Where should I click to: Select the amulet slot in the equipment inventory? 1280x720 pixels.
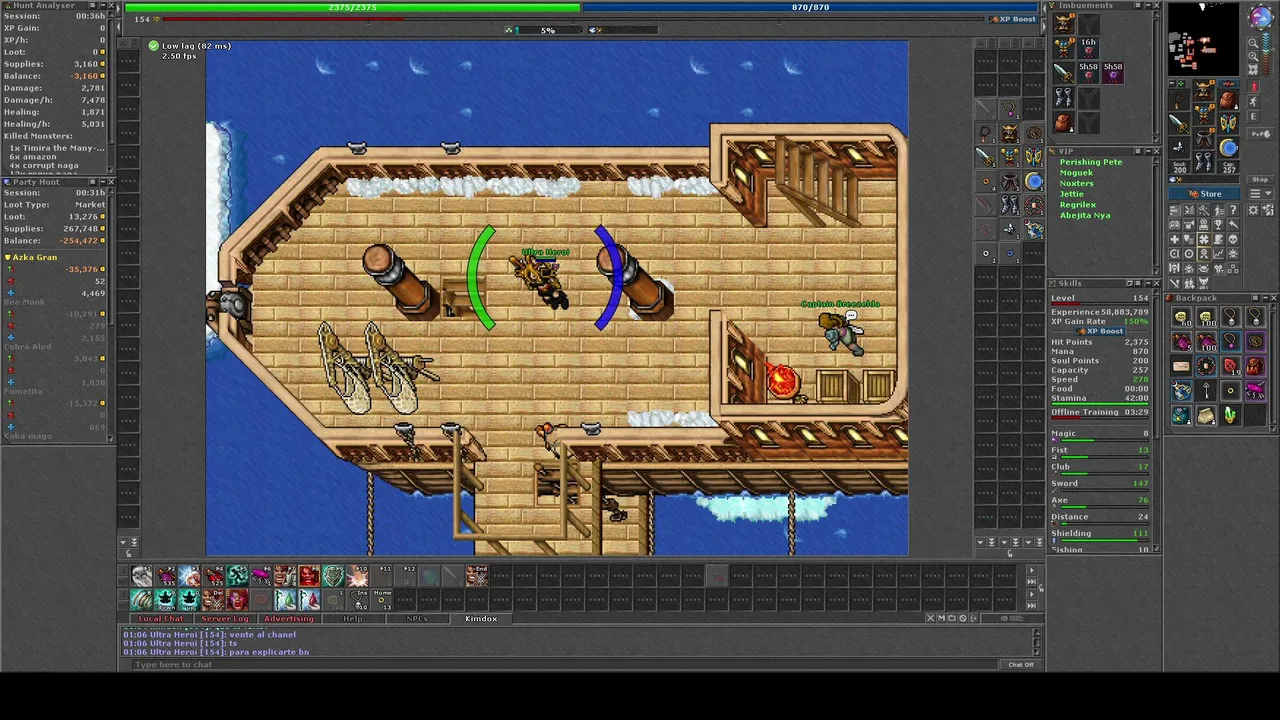pos(1180,100)
